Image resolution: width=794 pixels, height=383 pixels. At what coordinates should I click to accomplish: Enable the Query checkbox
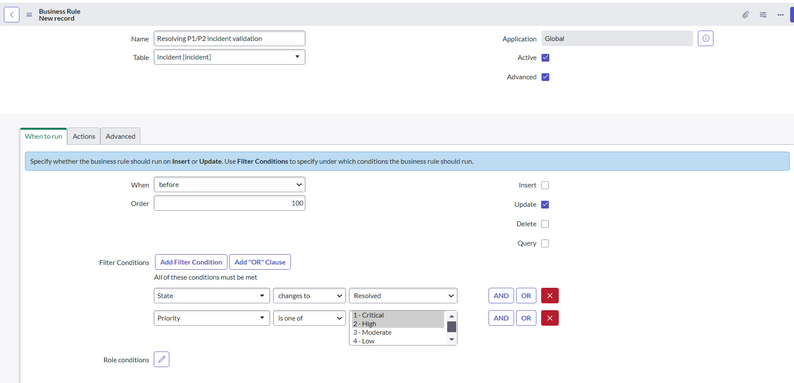coord(545,243)
